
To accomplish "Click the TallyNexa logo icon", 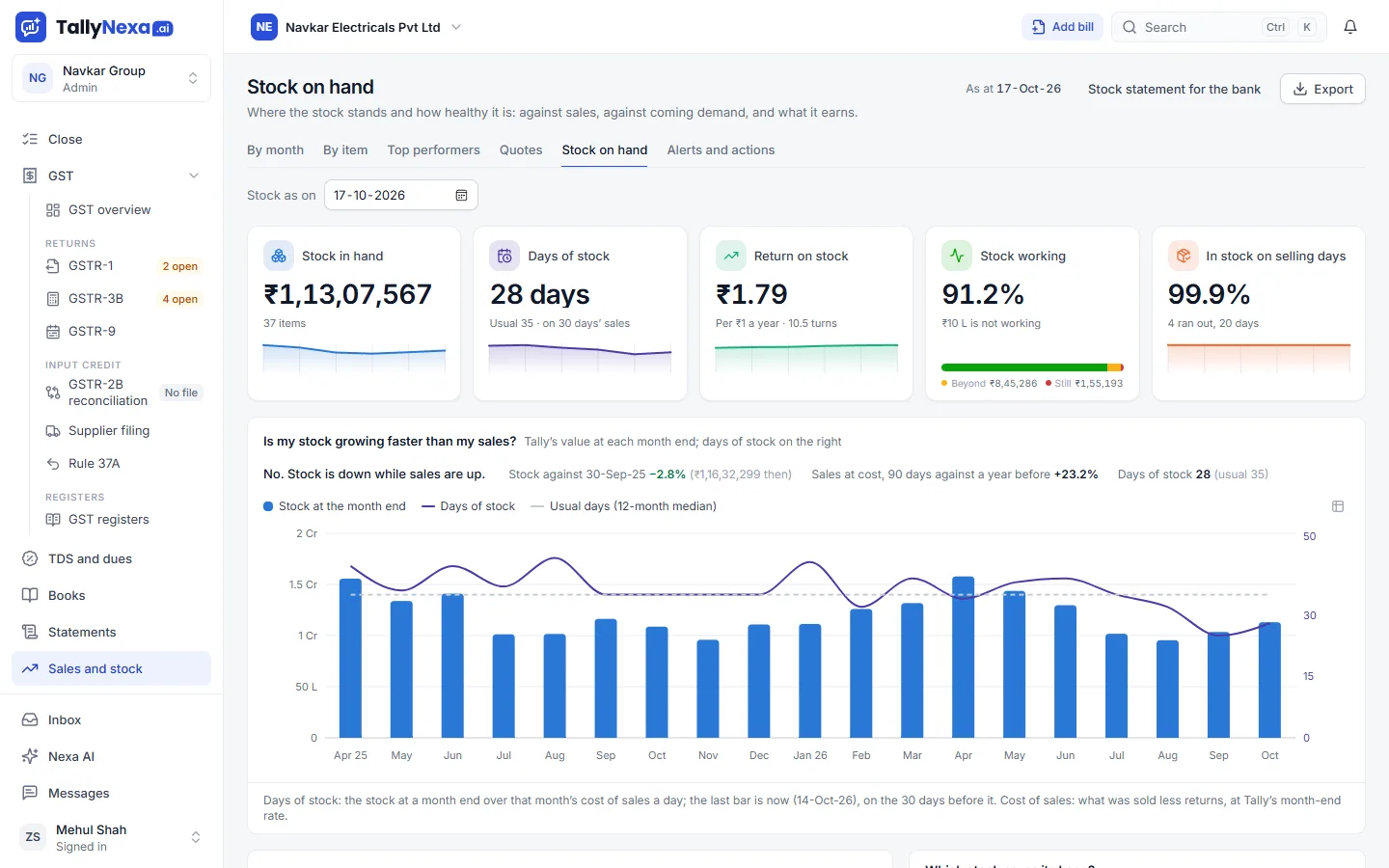I will [x=31, y=27].
